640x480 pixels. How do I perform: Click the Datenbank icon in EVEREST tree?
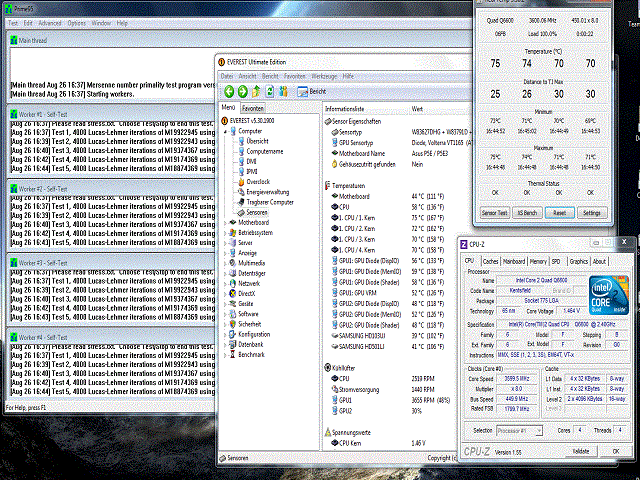tap(232, 344)
